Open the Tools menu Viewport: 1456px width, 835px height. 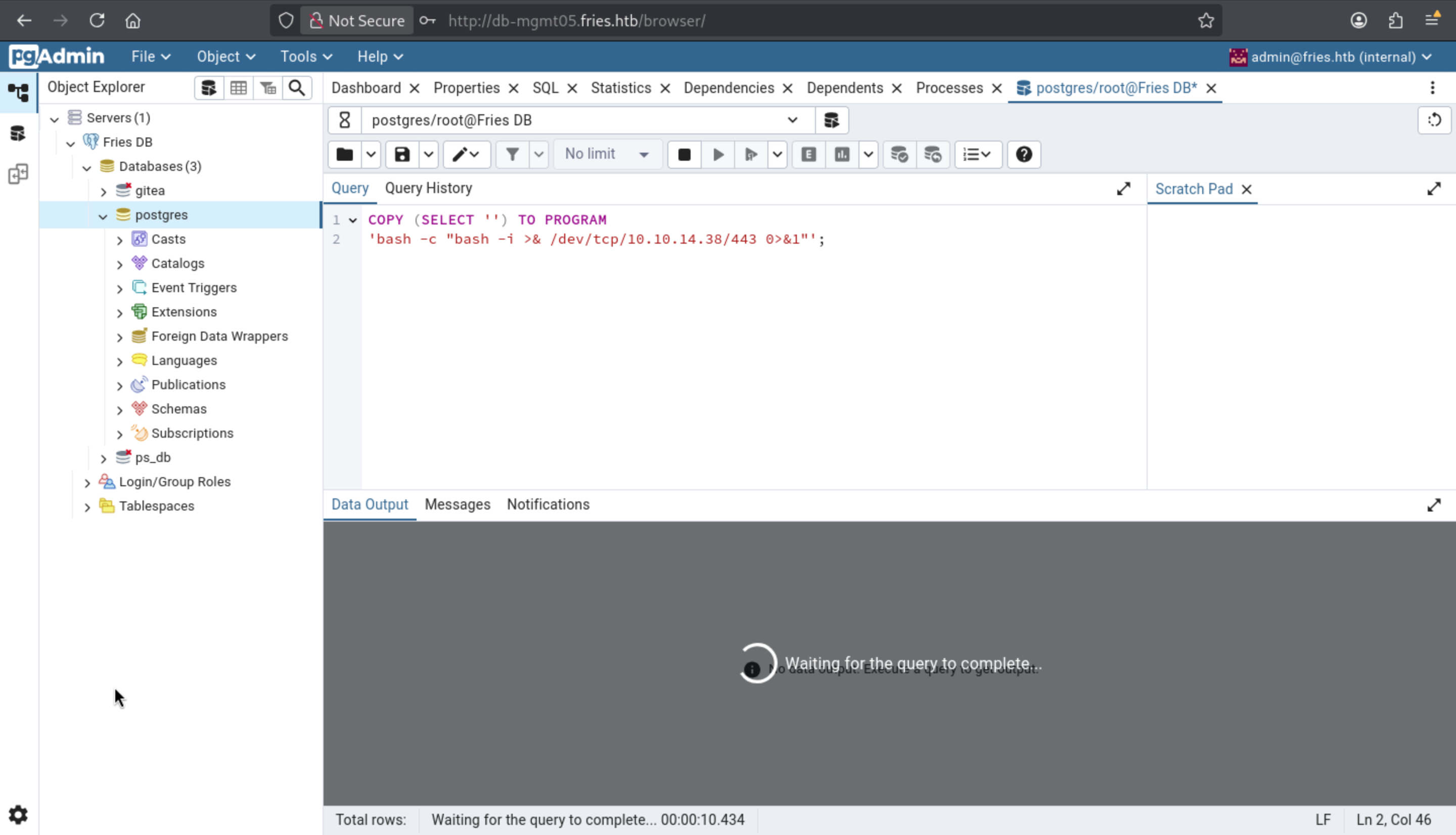click(x=306, y=57)
